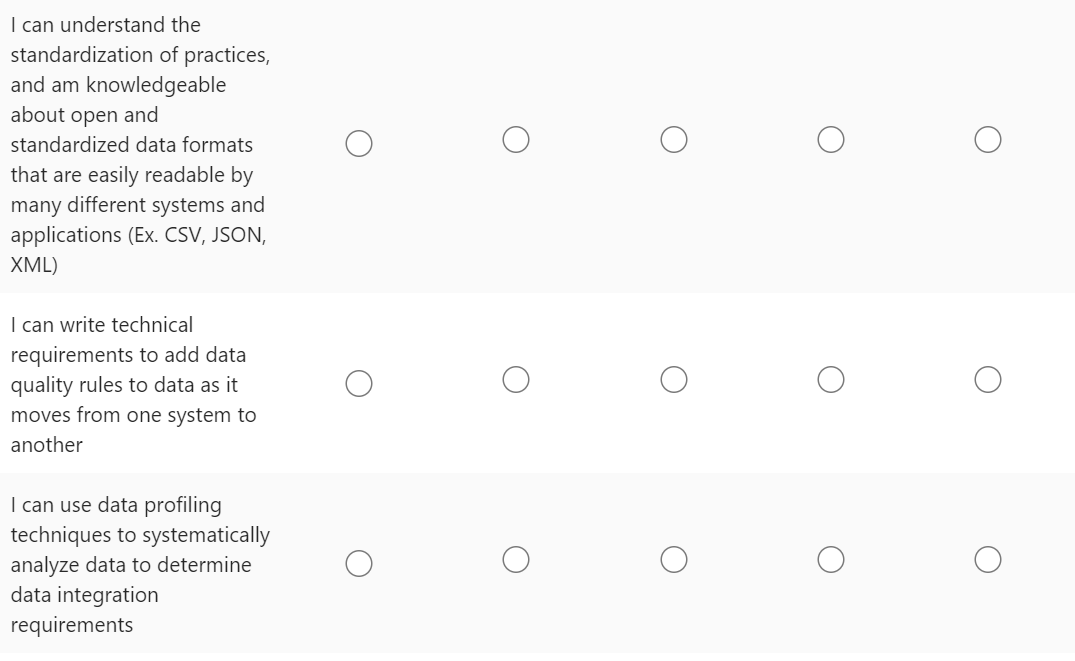Pick third radio for standardized data formats statement
Viewport: 1075px width, 661px height.
tap(674, 139)
